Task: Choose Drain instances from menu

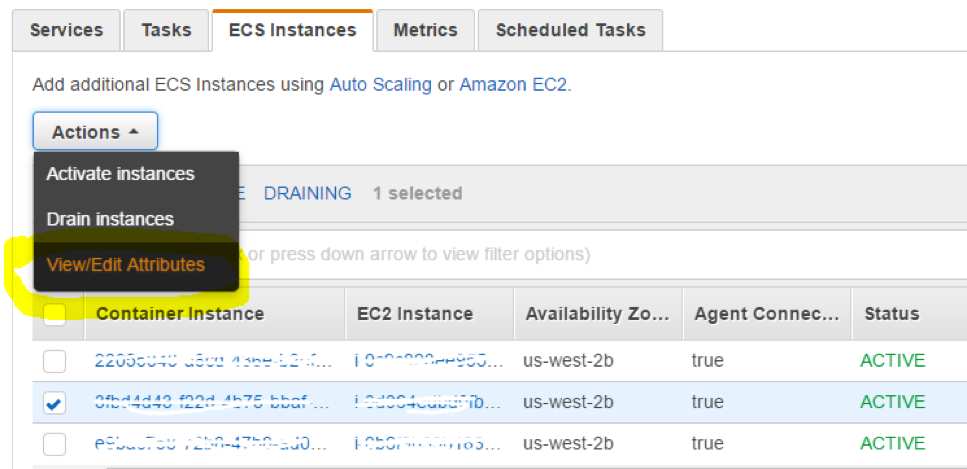Action: tap(110, 219)
